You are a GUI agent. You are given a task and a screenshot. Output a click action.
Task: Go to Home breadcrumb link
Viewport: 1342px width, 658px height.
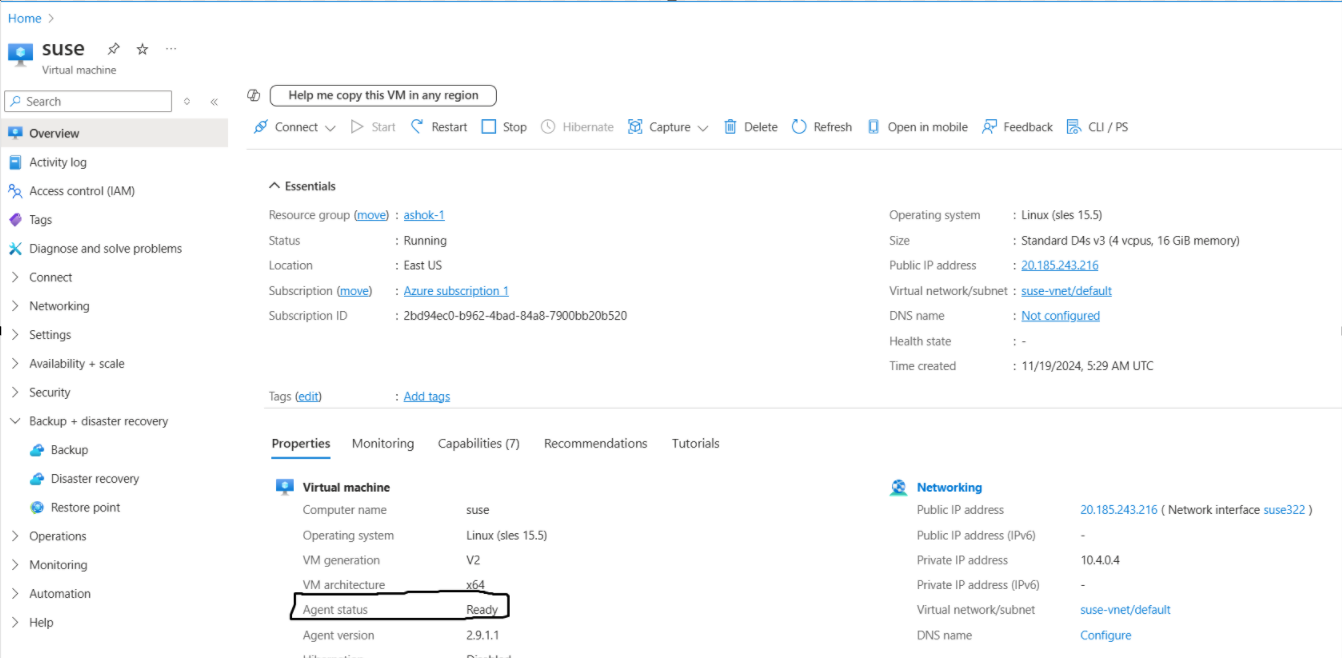pos(25,18)
